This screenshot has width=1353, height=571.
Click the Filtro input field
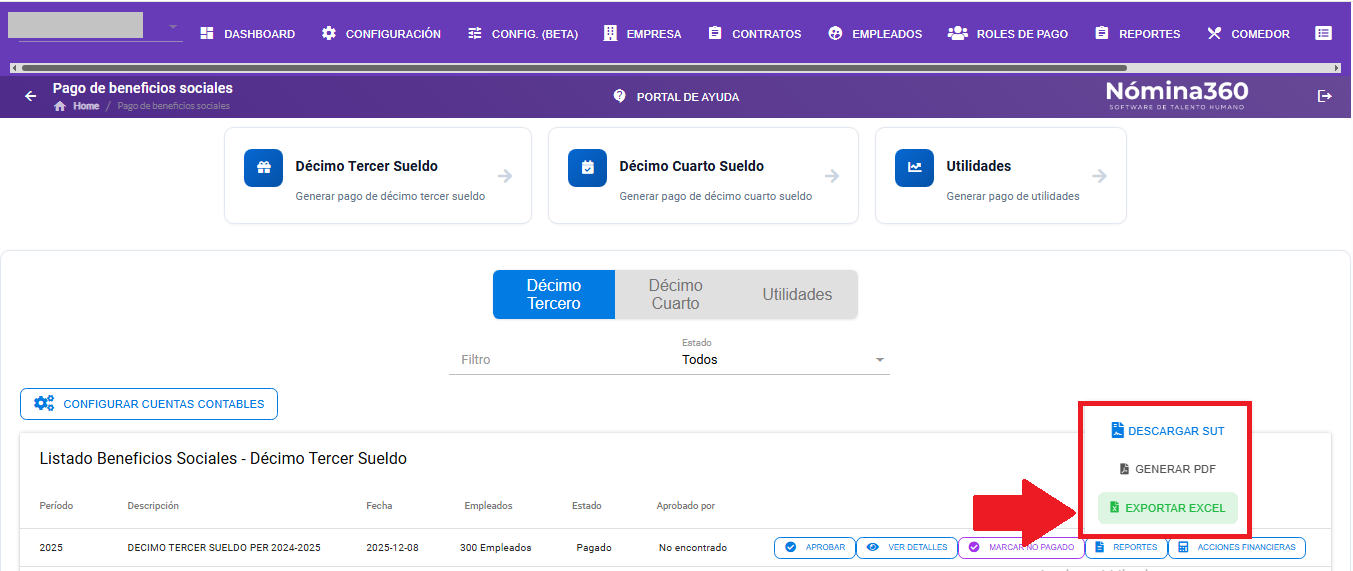click(x=560, y=359)
